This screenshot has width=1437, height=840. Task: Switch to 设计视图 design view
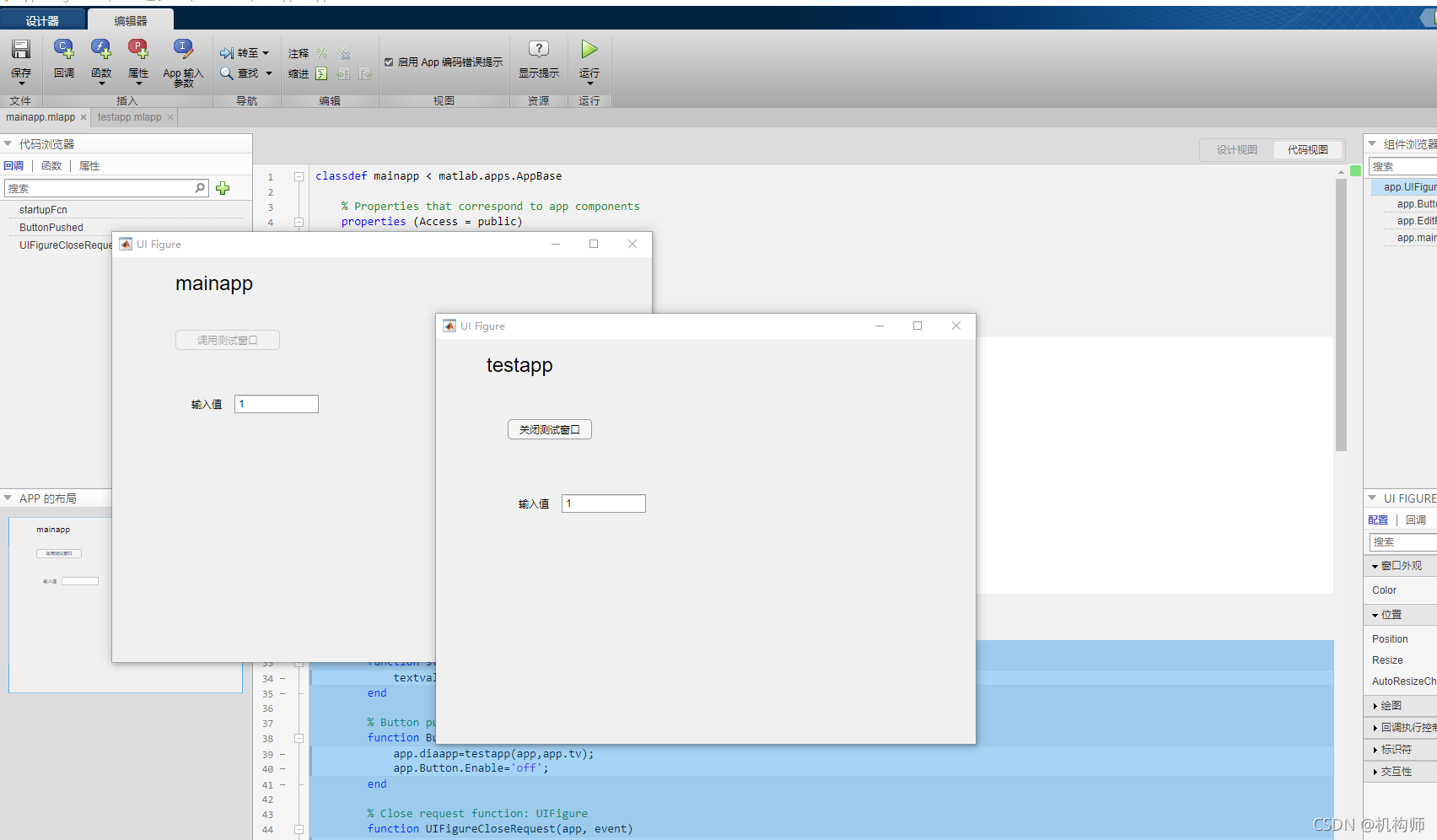(x=1237, y=149)
